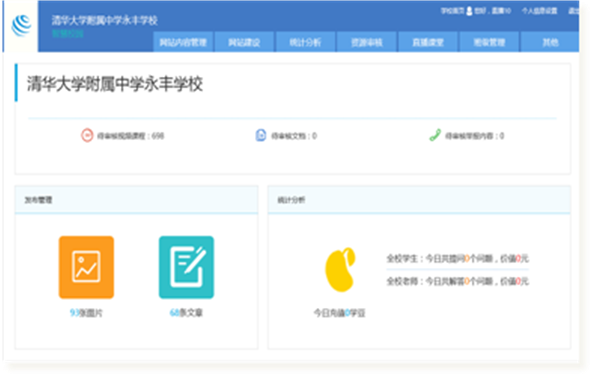Screen dimensions: 593x374
Task: Click the 全校老师 answers statistic line
Action: [457, 281]
